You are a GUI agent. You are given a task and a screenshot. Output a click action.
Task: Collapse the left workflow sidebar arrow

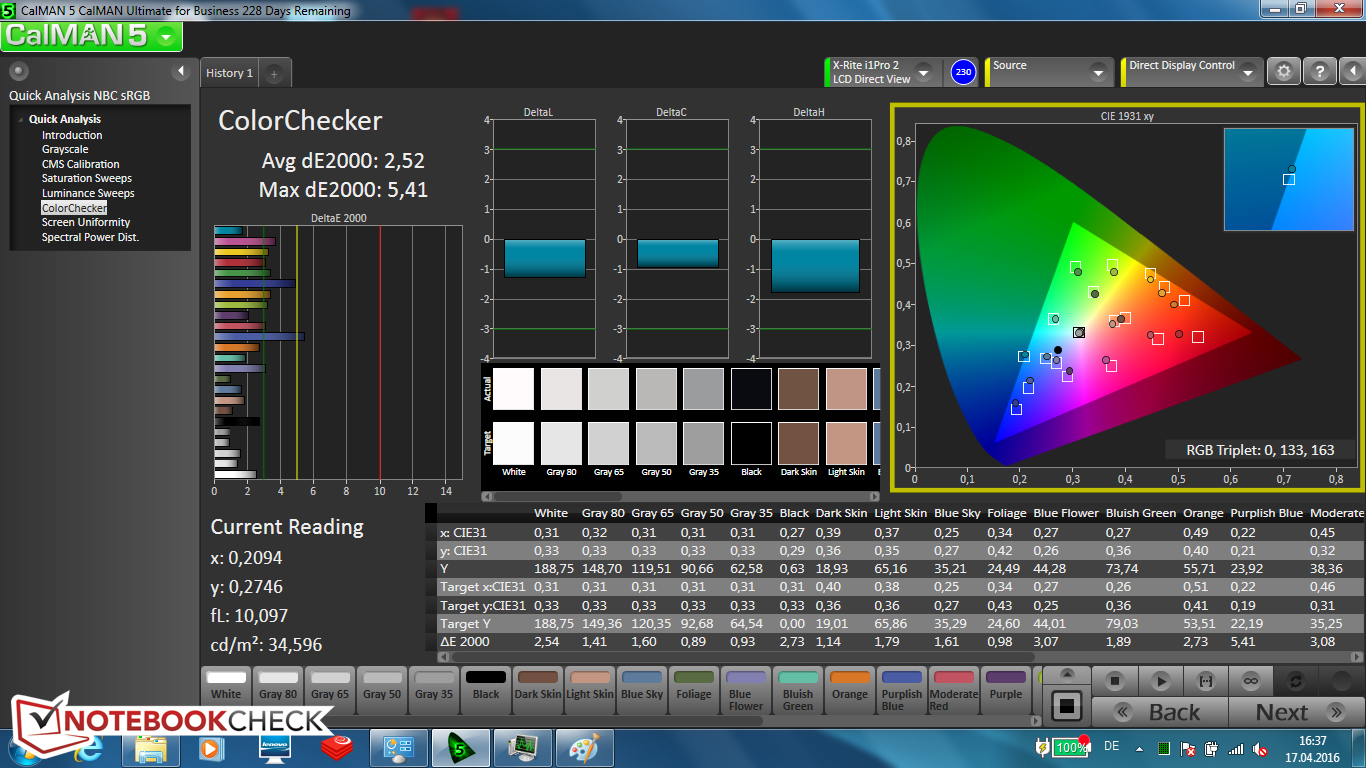click(181, 71)
